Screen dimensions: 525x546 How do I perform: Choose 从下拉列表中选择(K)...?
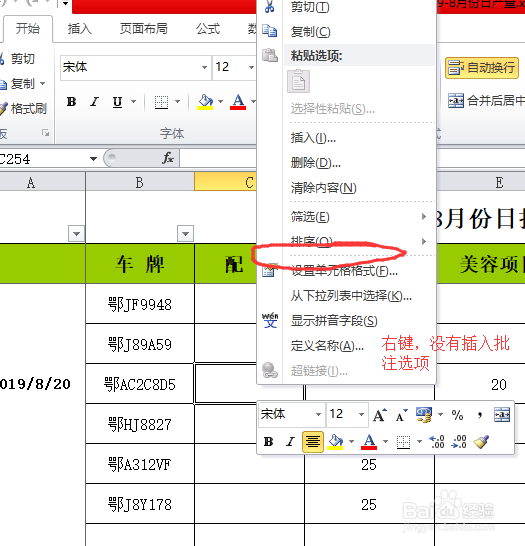click(351, 296)
